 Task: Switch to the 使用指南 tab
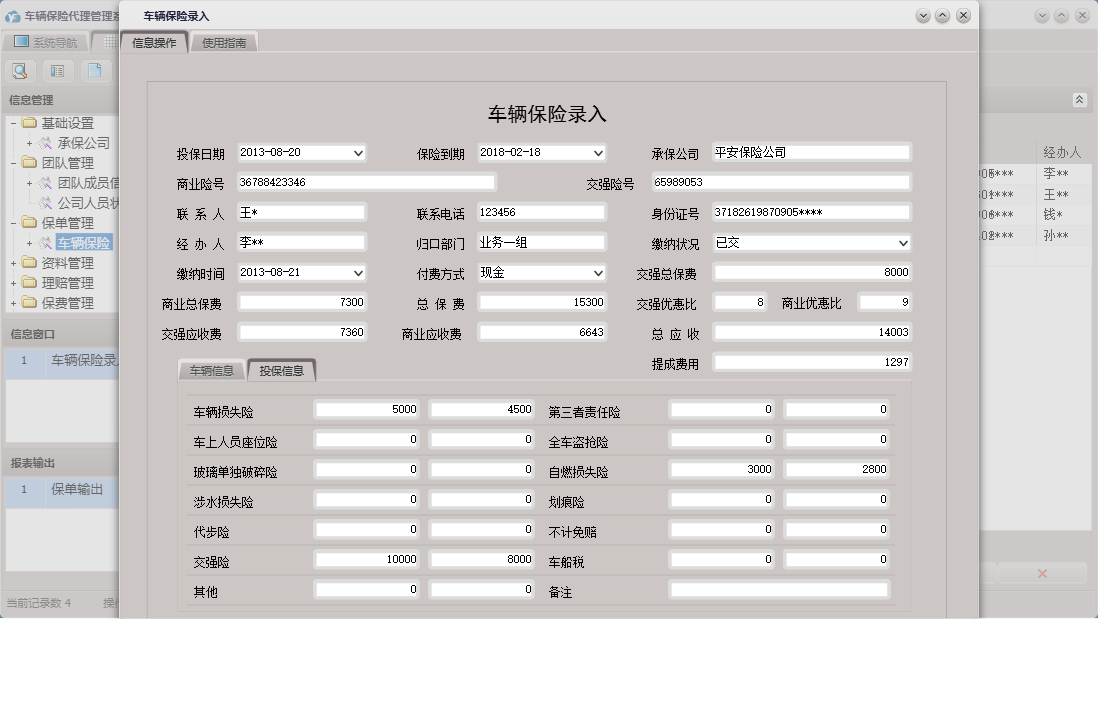[x=224, y=42]
